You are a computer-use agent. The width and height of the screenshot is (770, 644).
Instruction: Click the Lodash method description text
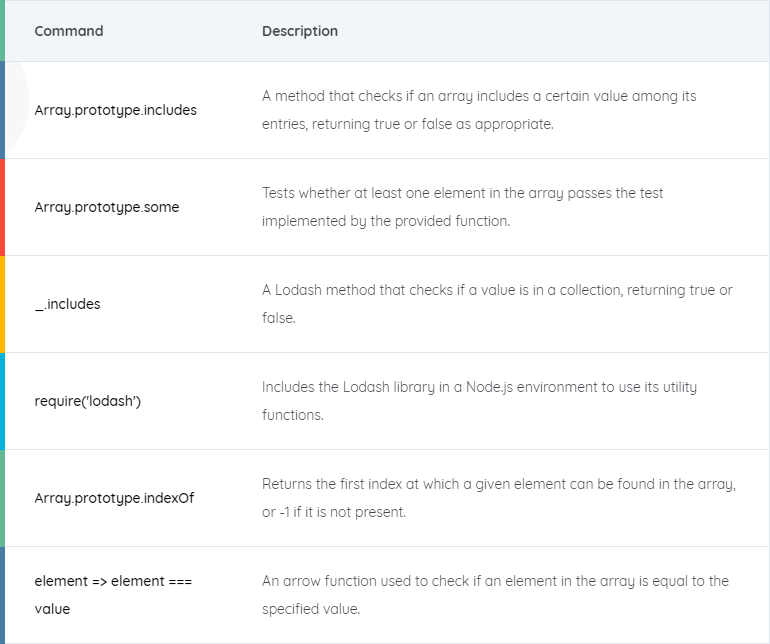tap(497, 304)
